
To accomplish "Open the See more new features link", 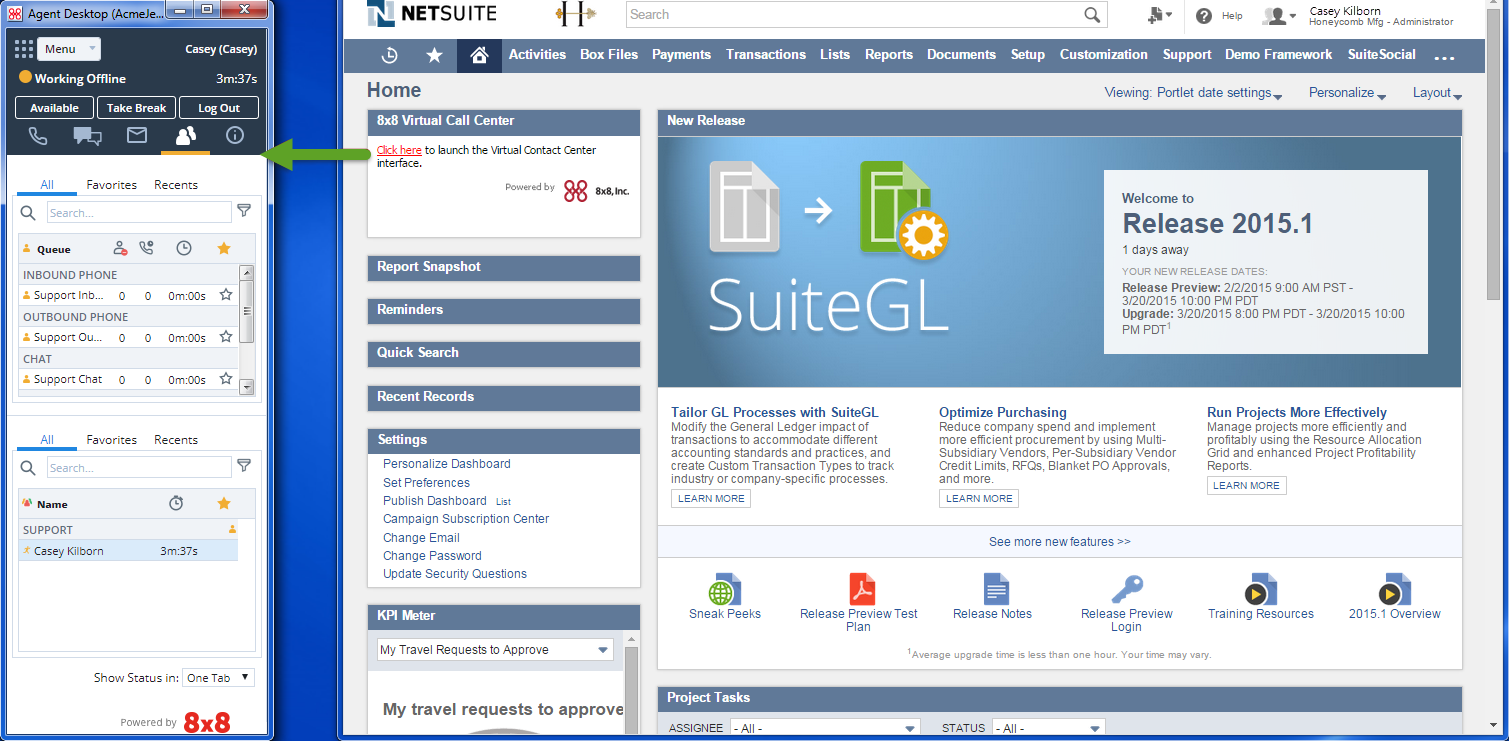I will pyautogui.click(x=1059, y=542).
